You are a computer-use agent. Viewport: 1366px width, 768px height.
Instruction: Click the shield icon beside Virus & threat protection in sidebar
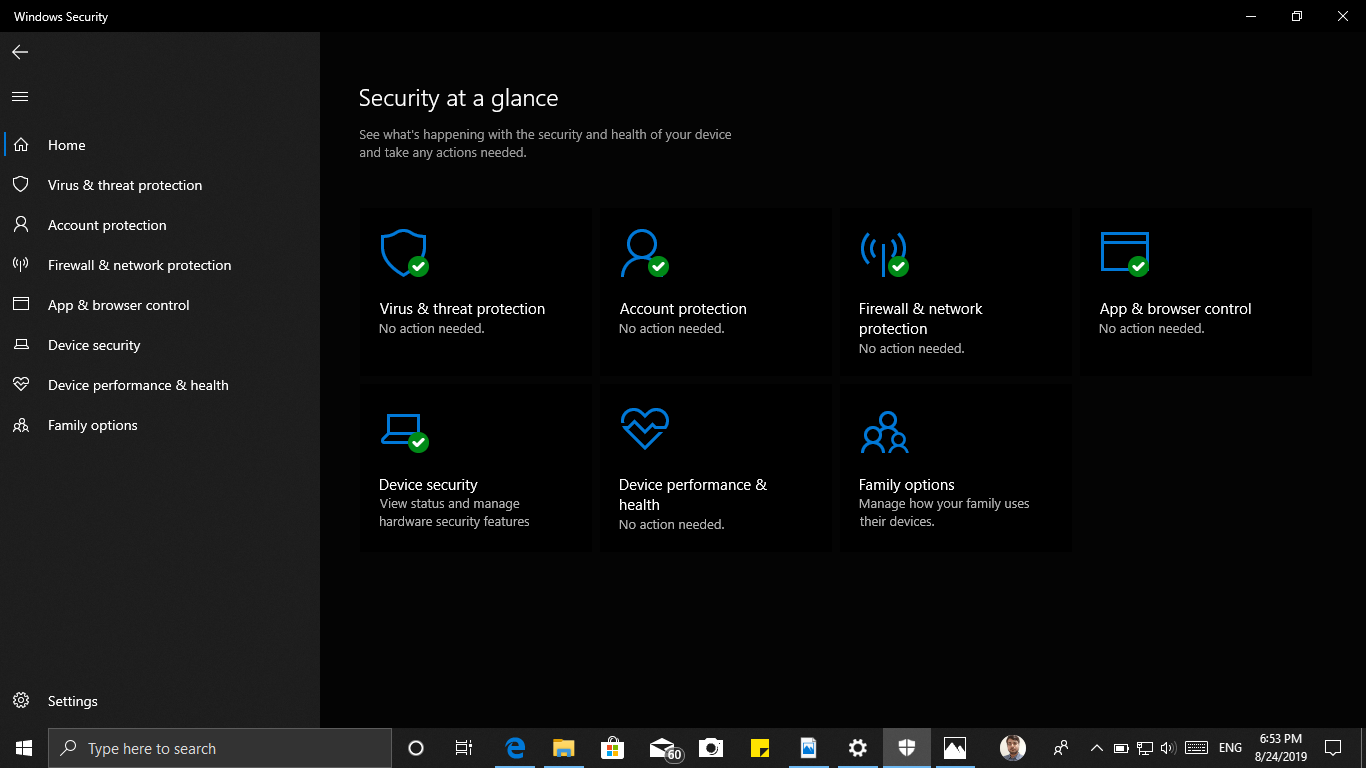(21, 185)
